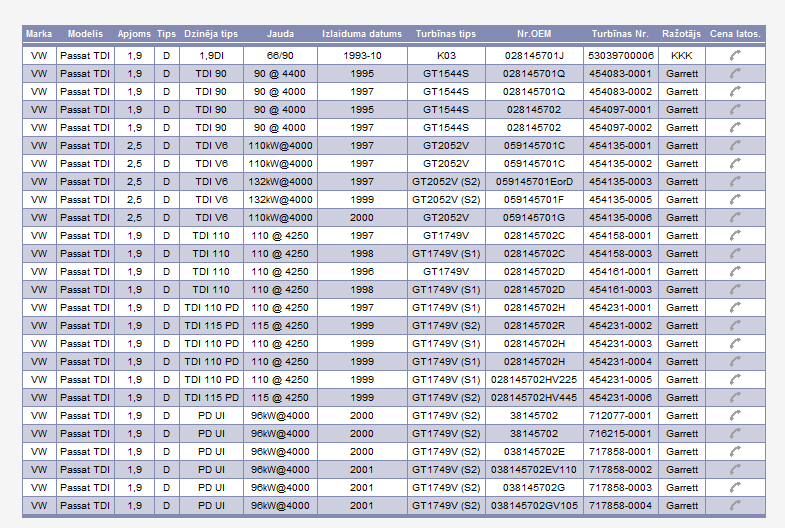Click price phone icon in row 454161-0003
This screenshot has height=528, width=785.
735,290
